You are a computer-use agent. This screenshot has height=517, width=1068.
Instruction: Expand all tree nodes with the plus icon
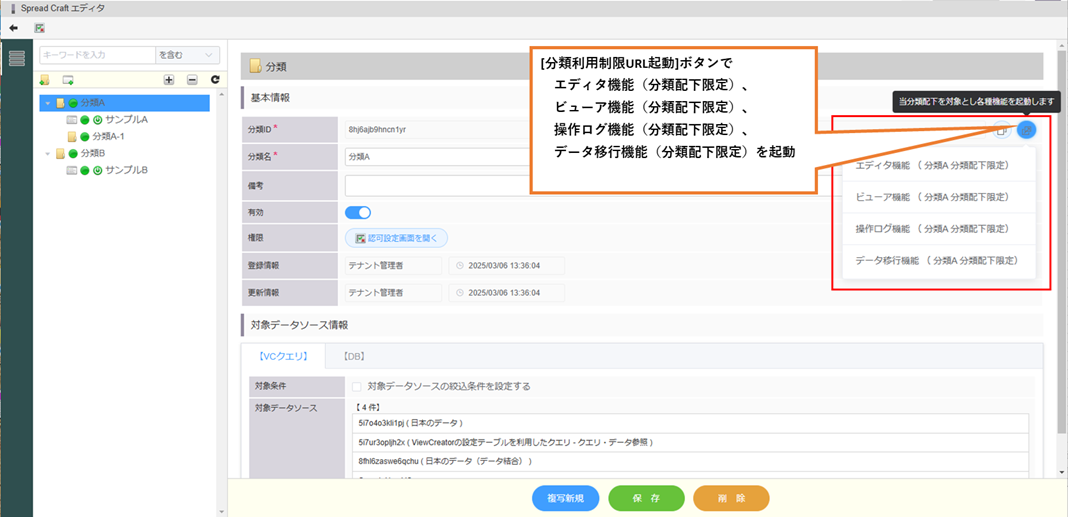[168, 79]
